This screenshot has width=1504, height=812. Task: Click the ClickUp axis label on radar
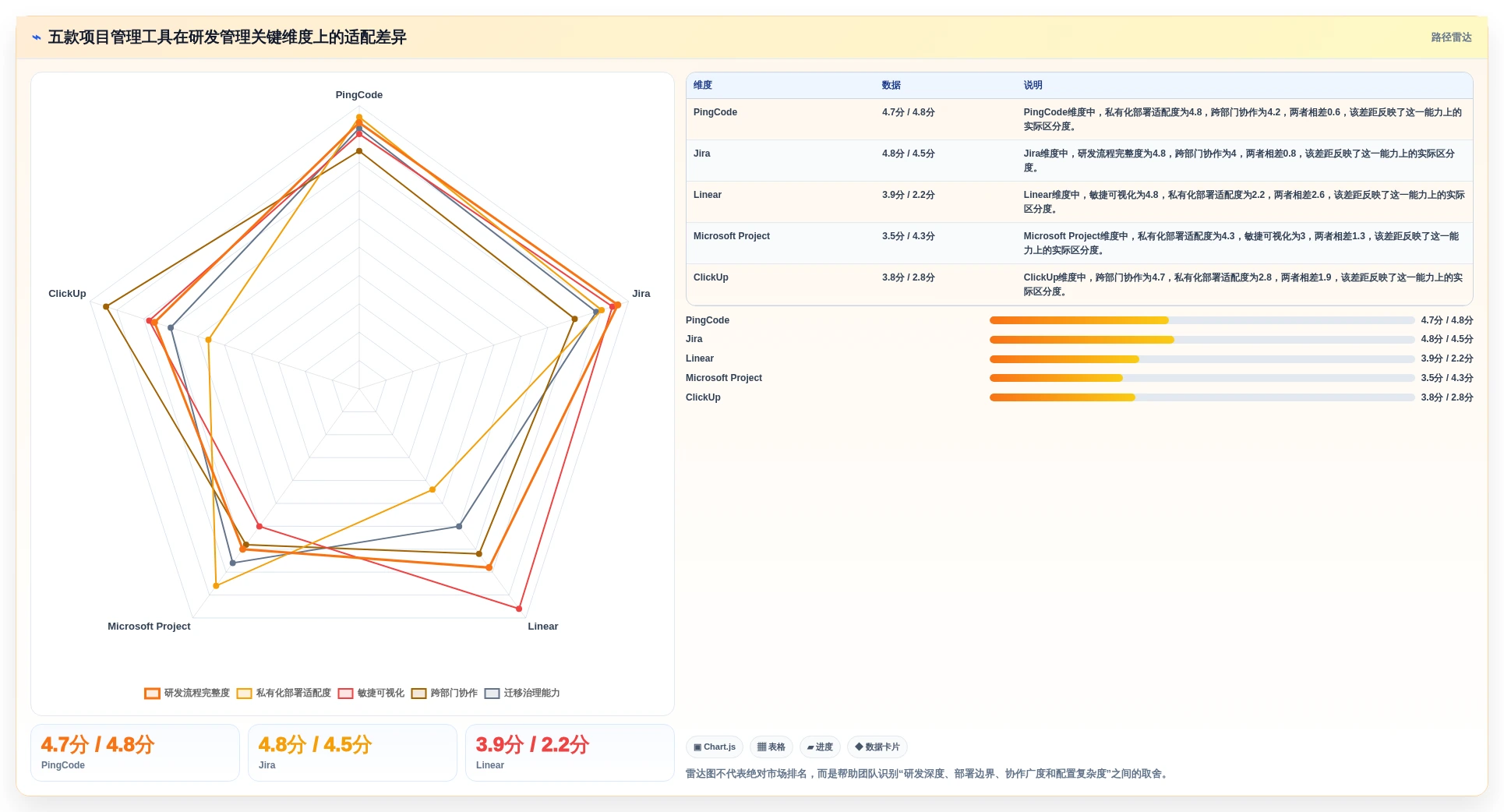coord(67,294)
